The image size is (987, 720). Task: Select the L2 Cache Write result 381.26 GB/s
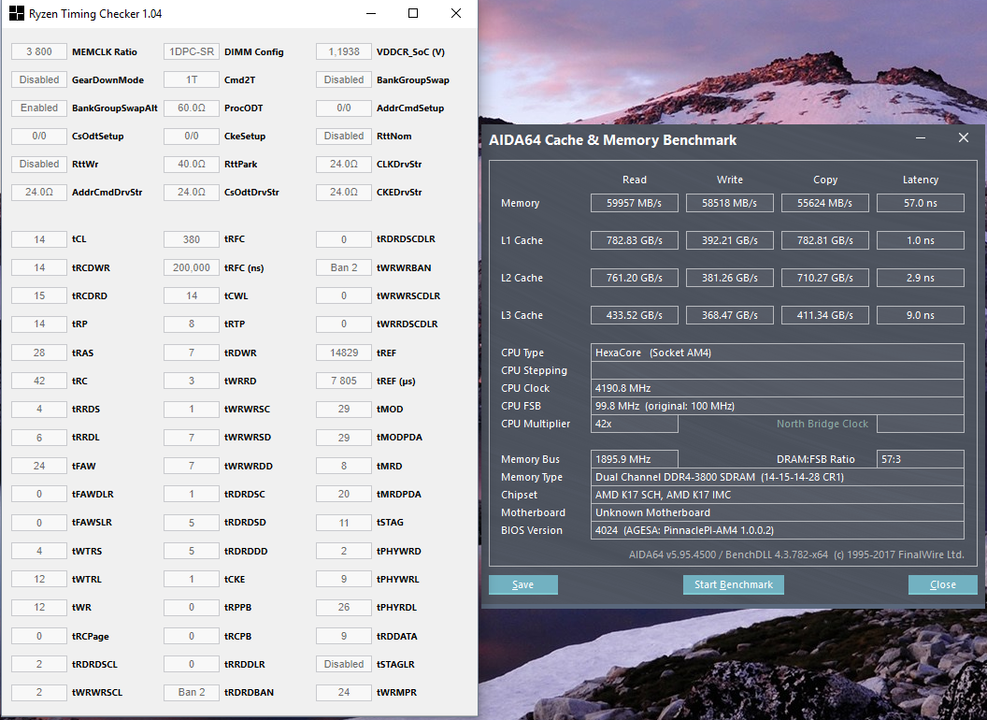pos(730,278)
